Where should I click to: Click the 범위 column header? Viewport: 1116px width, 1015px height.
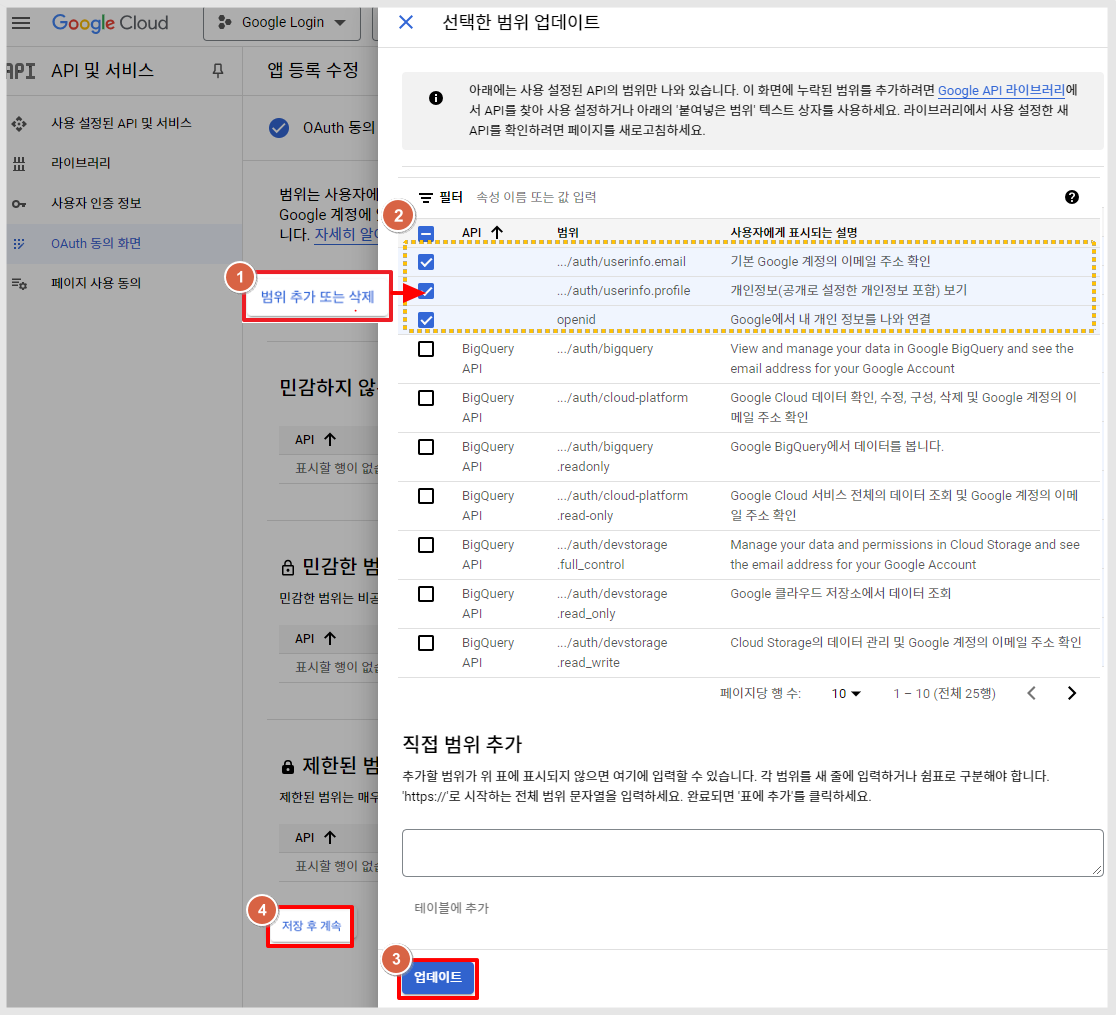(x=568, y=233)
